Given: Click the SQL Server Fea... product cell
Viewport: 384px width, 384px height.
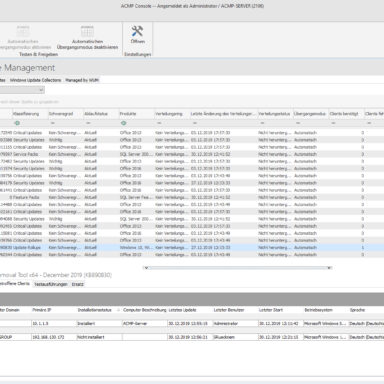Looking at the screenshot, I should [137, 197].
